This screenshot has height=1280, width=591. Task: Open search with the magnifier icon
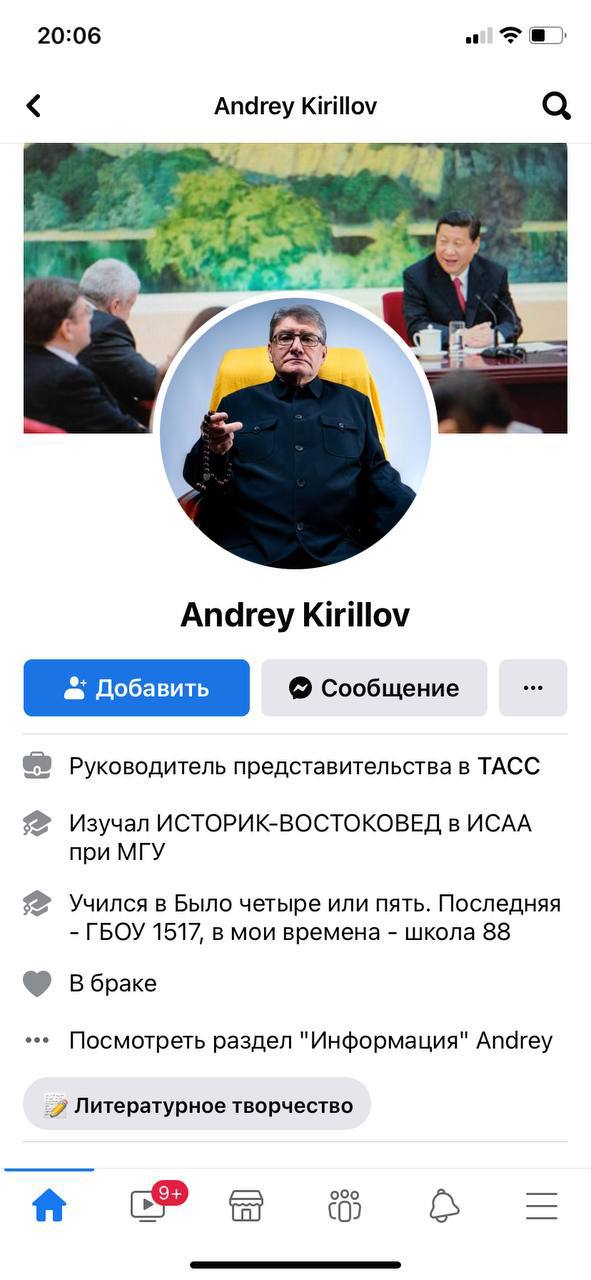556,106
